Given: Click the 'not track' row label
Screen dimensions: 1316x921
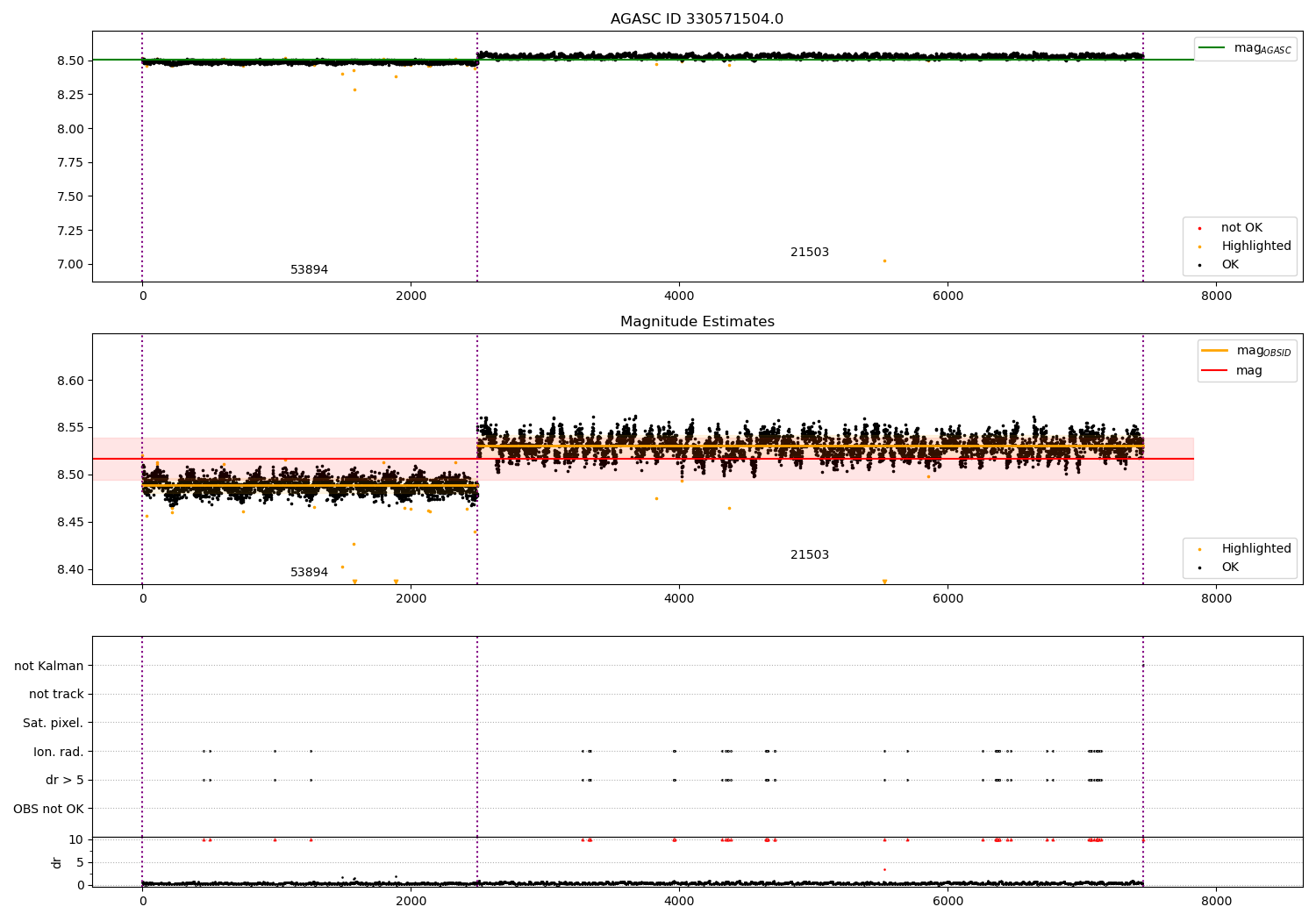Looking at the screenshot, I should [56, 695].
